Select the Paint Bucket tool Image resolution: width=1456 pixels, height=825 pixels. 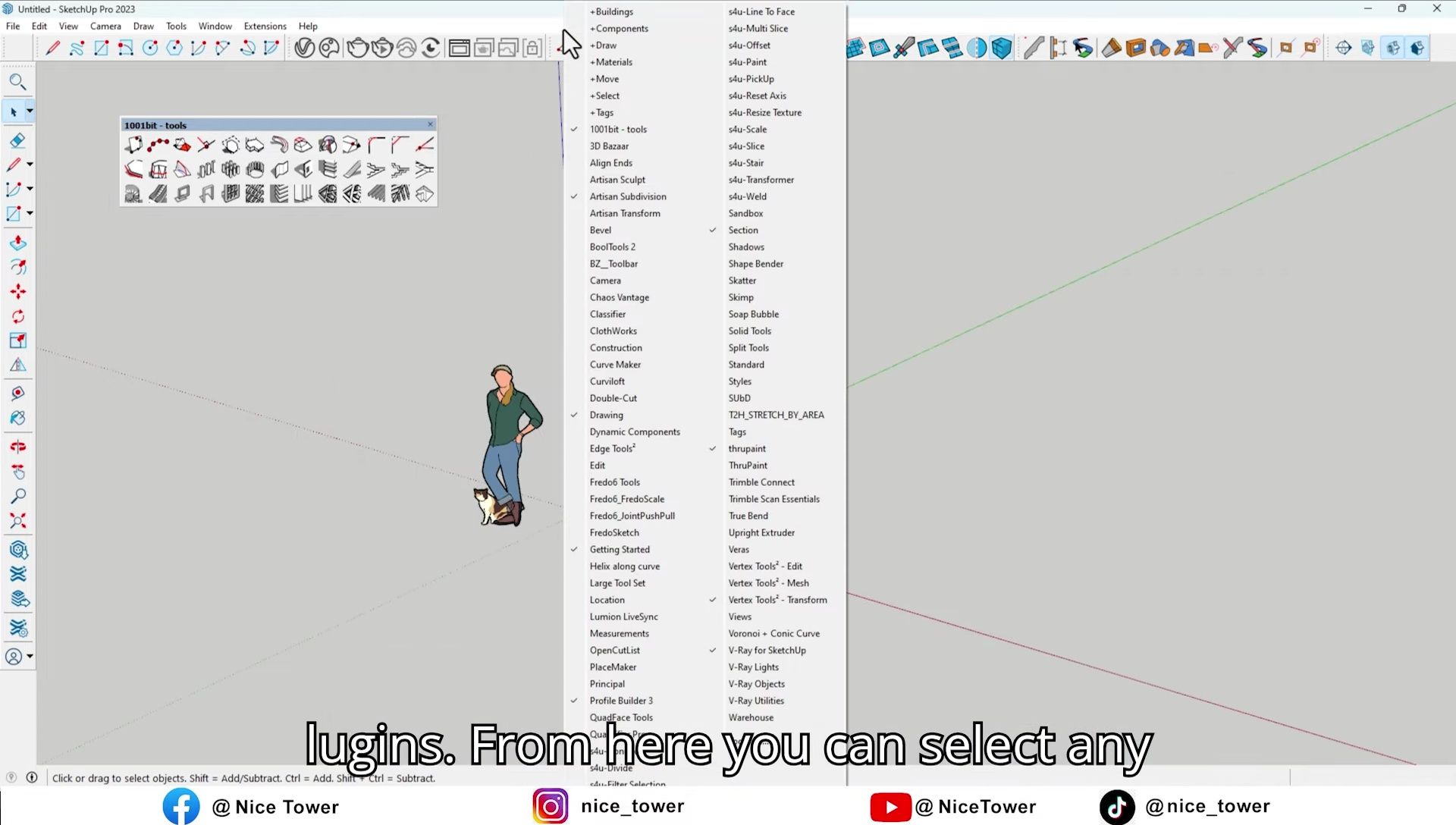[x=17, y=418]
